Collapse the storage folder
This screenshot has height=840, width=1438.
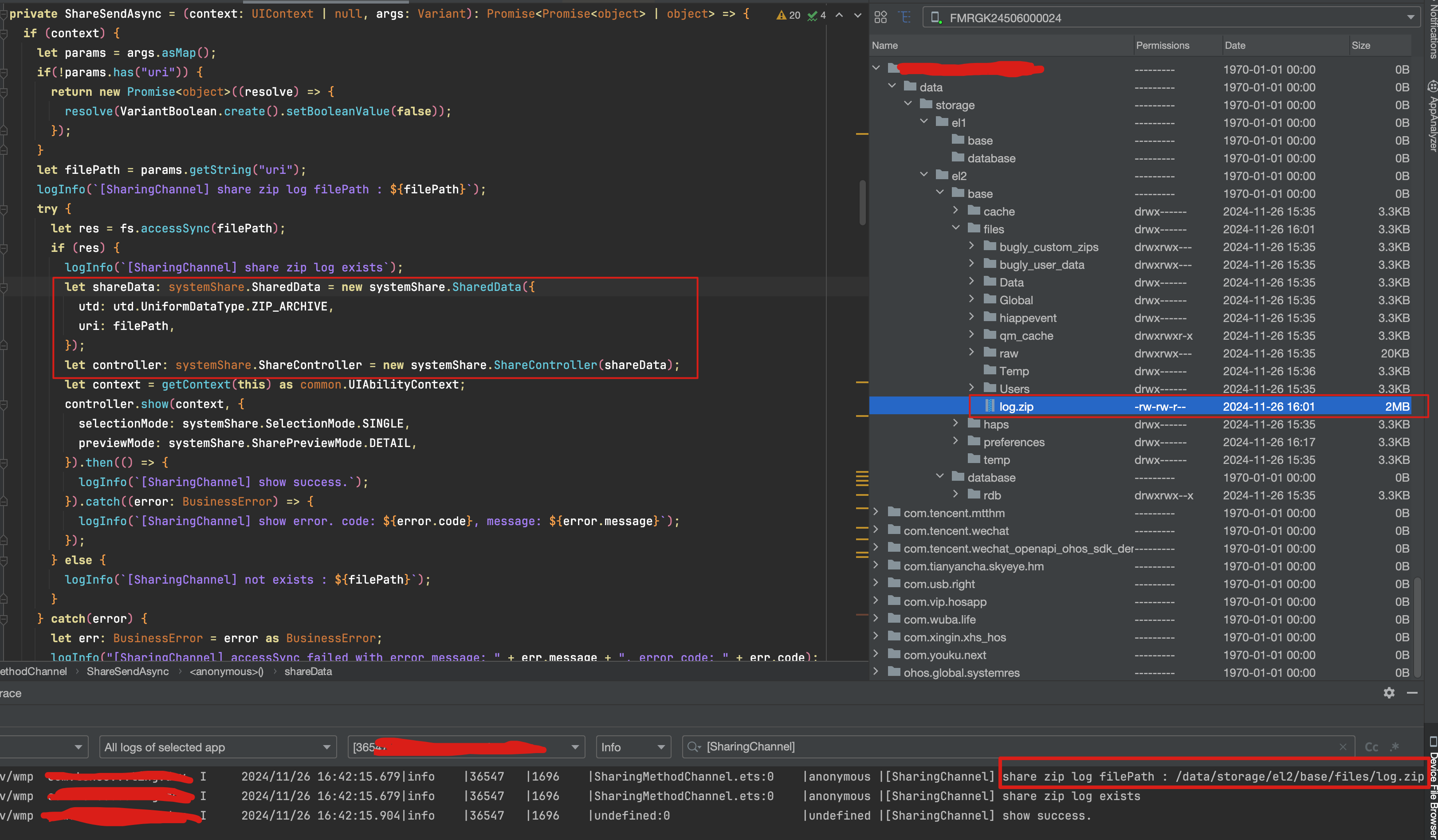tap(908, 104)
